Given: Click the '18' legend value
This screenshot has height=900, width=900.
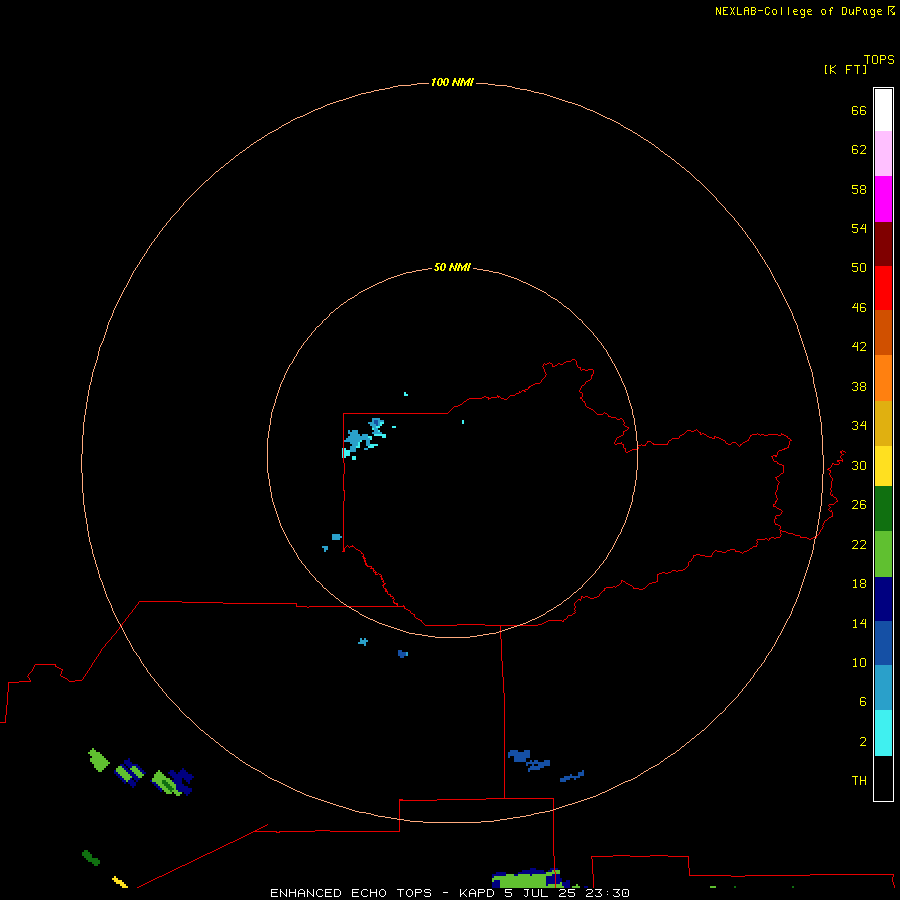Looking at the screenshot, I should [859, 584].
